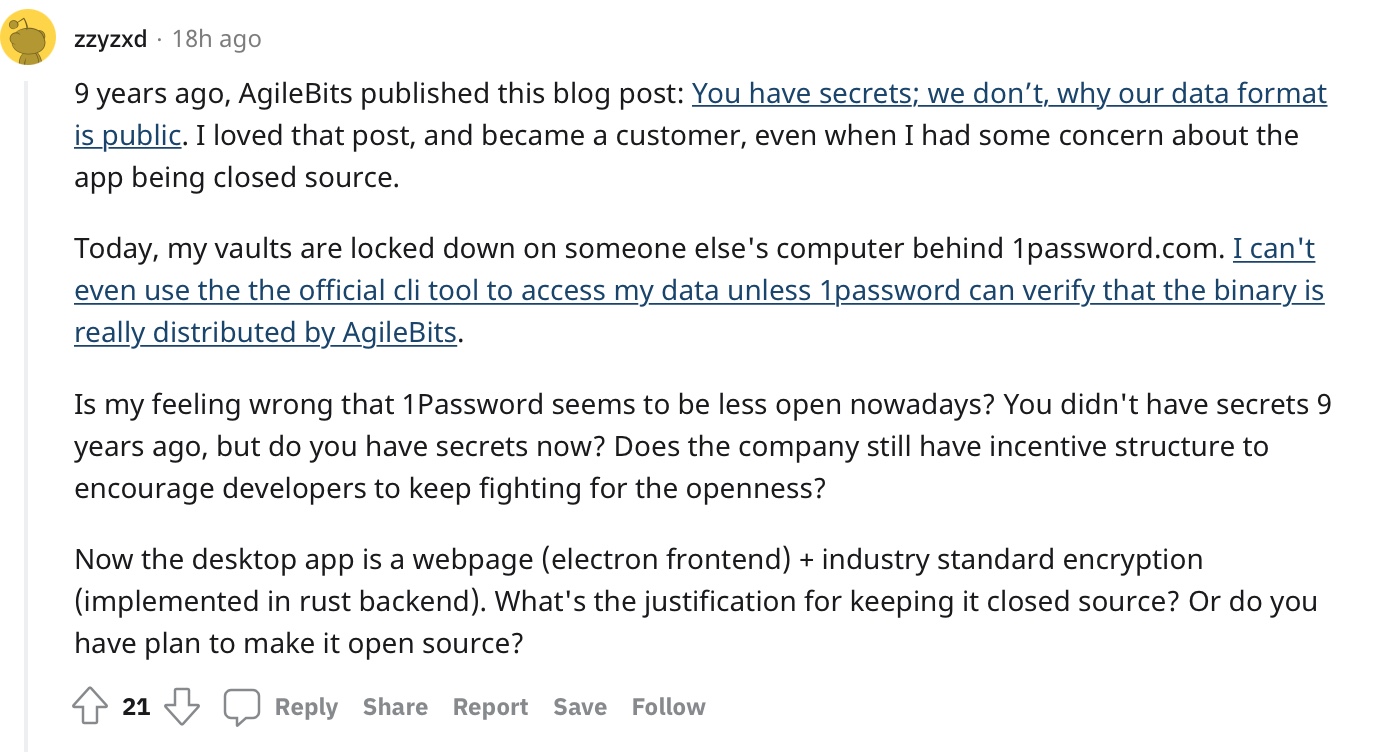The image size is (1382, 752).
Task: Click the speech bubble reply icon
Action: click(x=241, y=707)
